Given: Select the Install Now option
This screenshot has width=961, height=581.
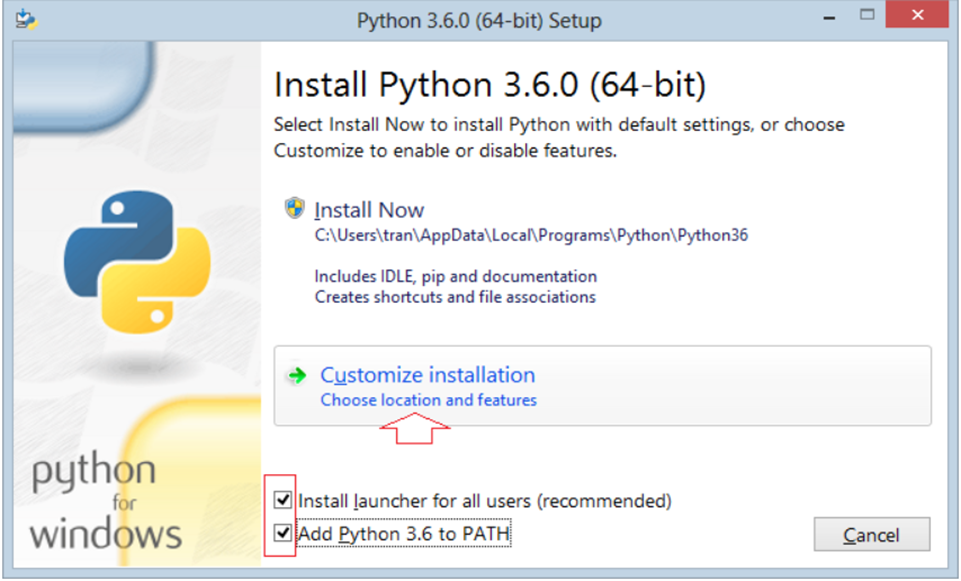Looking at the screenshot, I should coord(369,210).
